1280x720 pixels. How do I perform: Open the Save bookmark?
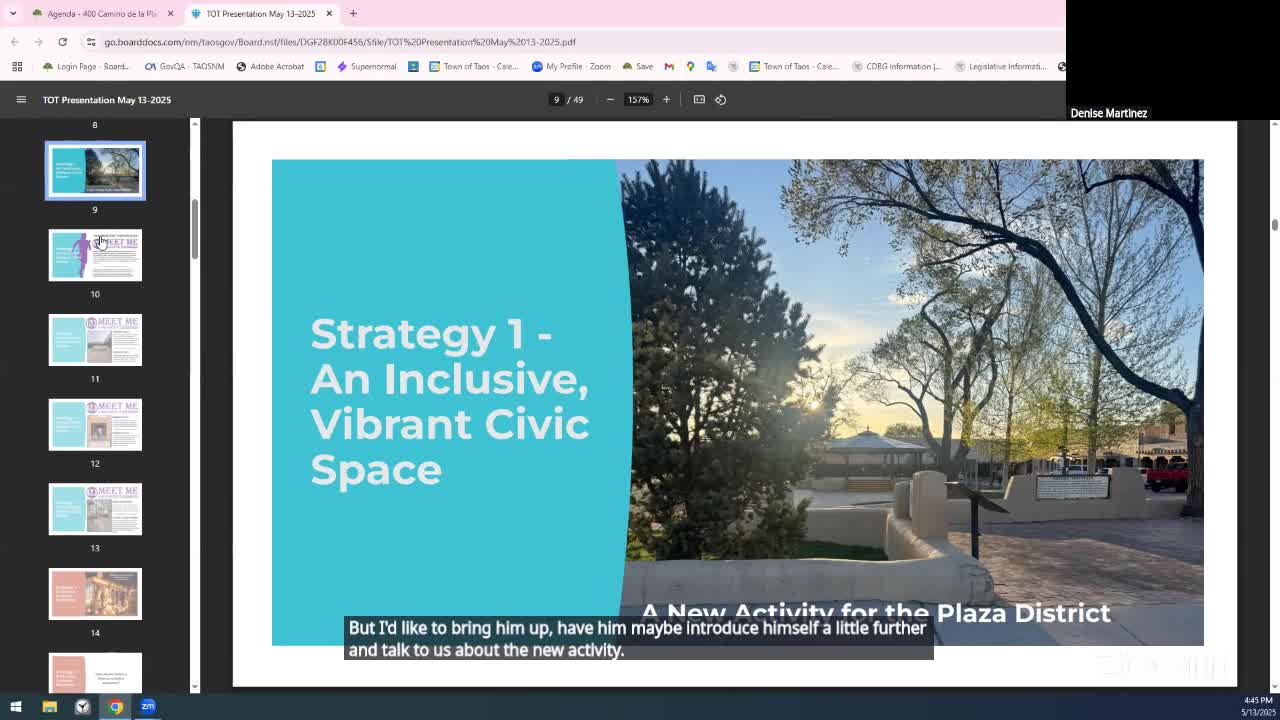(638, 66)
